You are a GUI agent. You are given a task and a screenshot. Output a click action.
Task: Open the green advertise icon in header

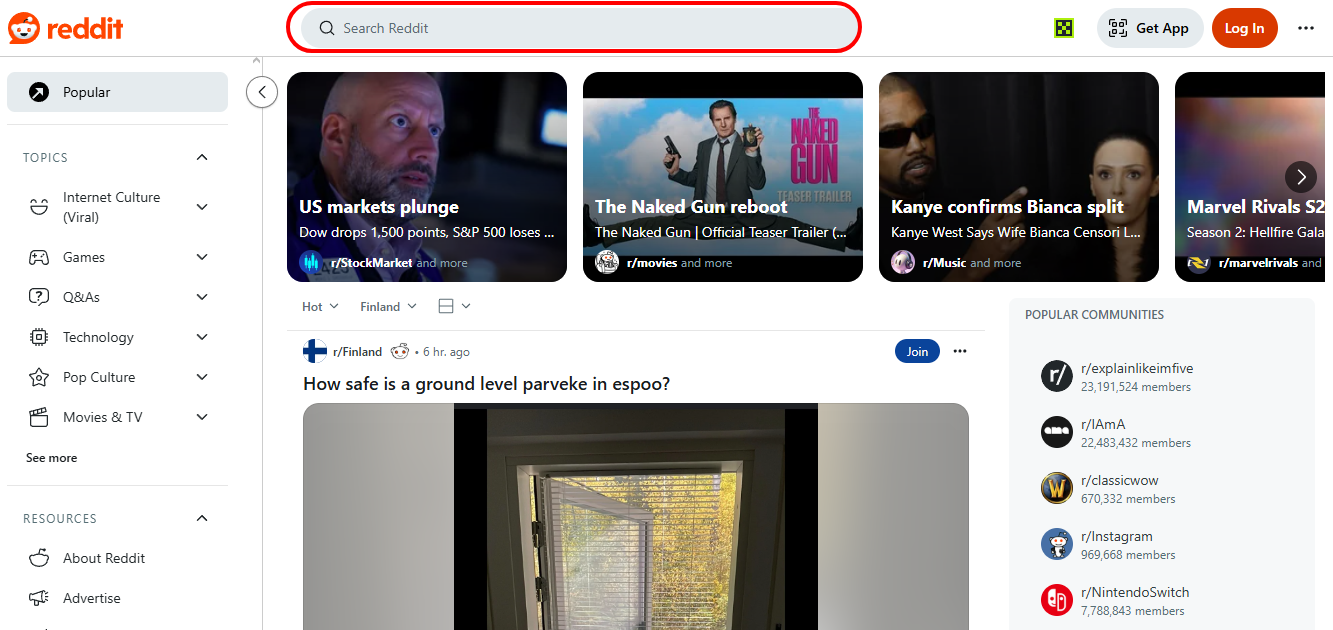pyautogui.click(x=1064, y=28)
